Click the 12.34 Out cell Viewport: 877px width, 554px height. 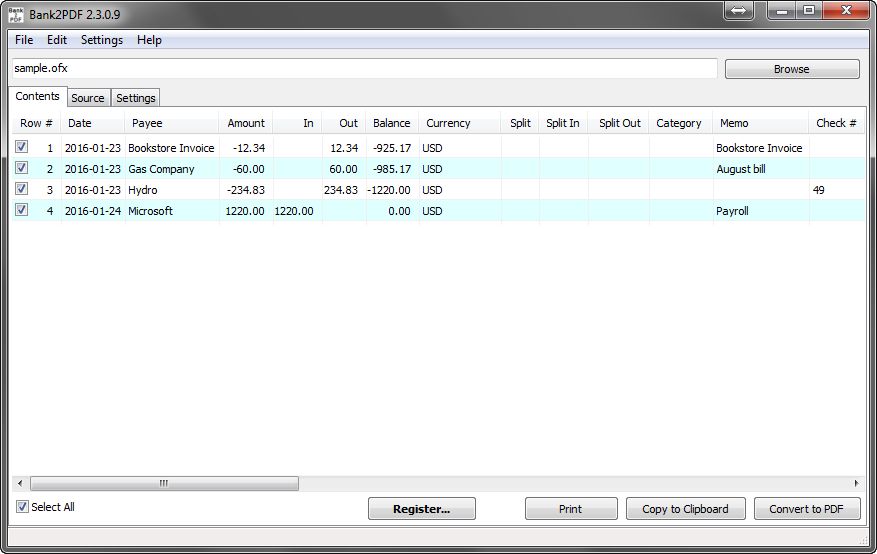[344, 148]
